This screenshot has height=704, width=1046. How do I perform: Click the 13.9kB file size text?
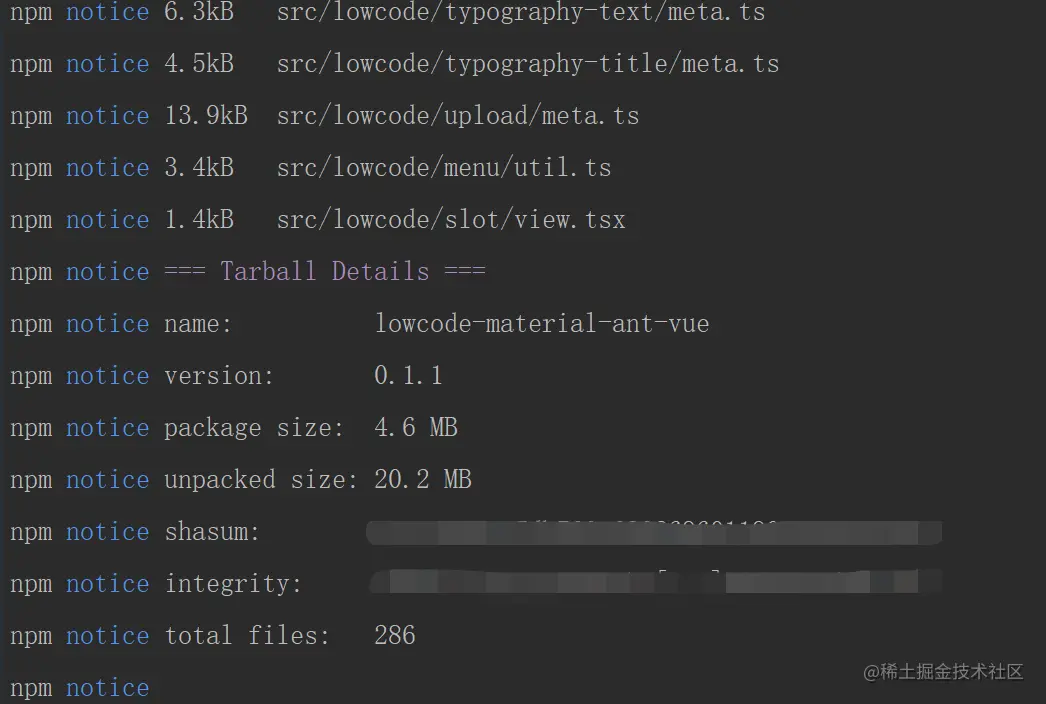pos(206,115)
